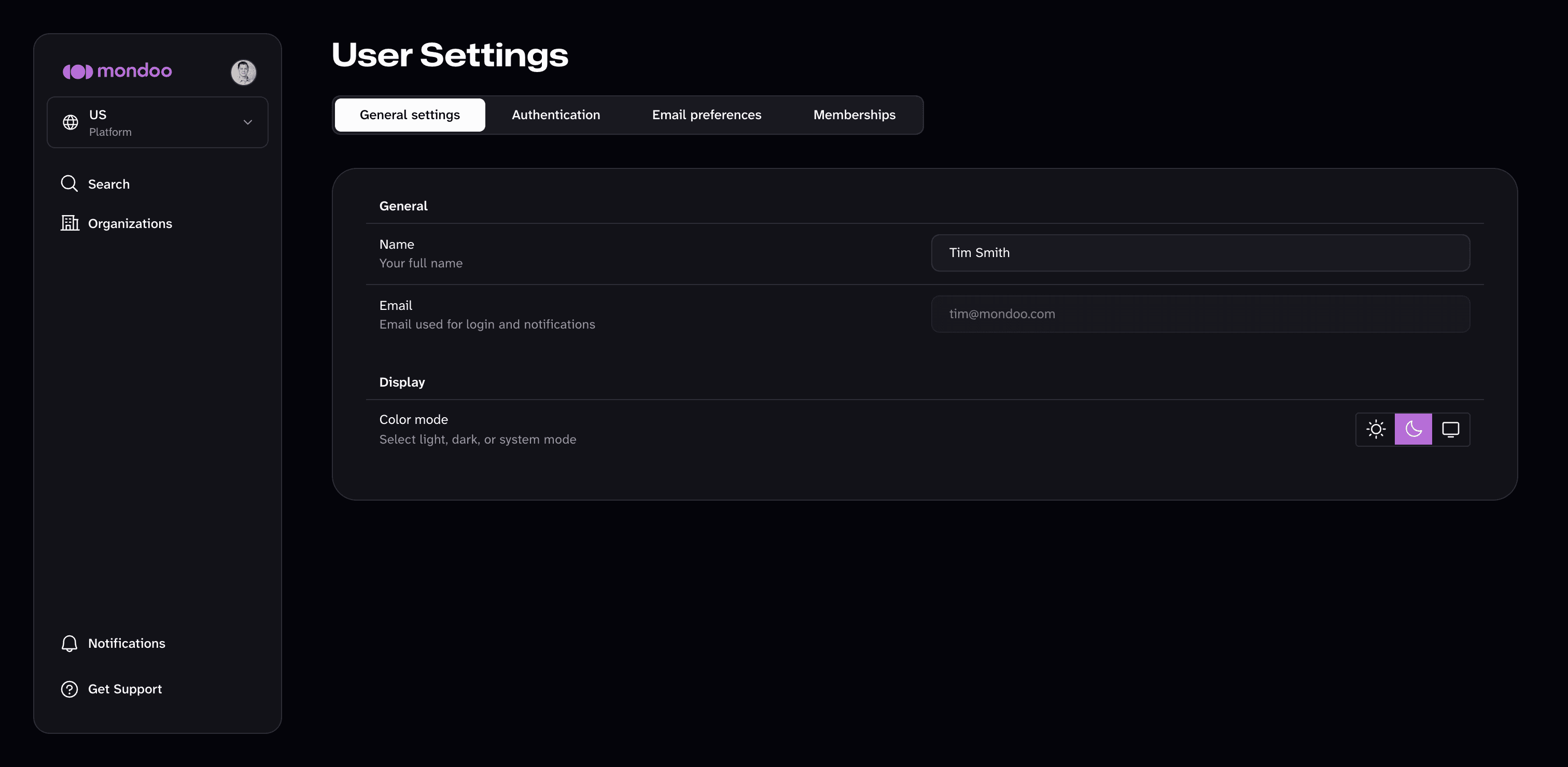Viewport: 1568px width, 767px height.
Task: Switch to the Authentication tab
Action: tap(556, 115)
